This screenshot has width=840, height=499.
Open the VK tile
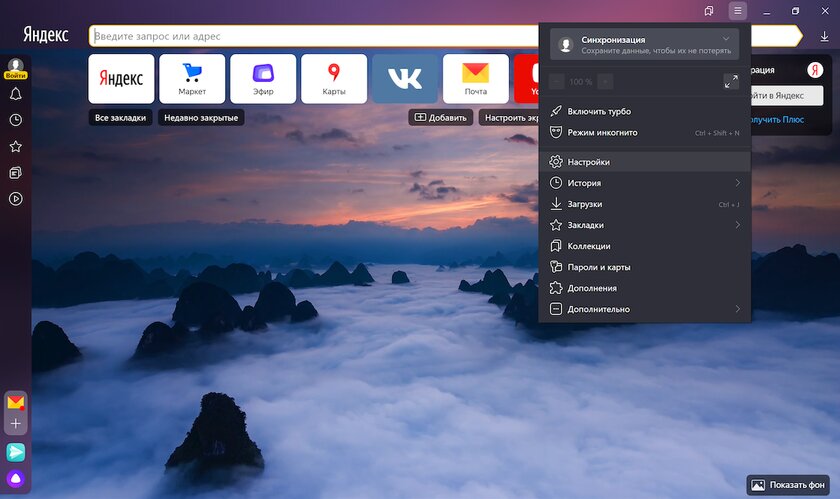[405, 79]
